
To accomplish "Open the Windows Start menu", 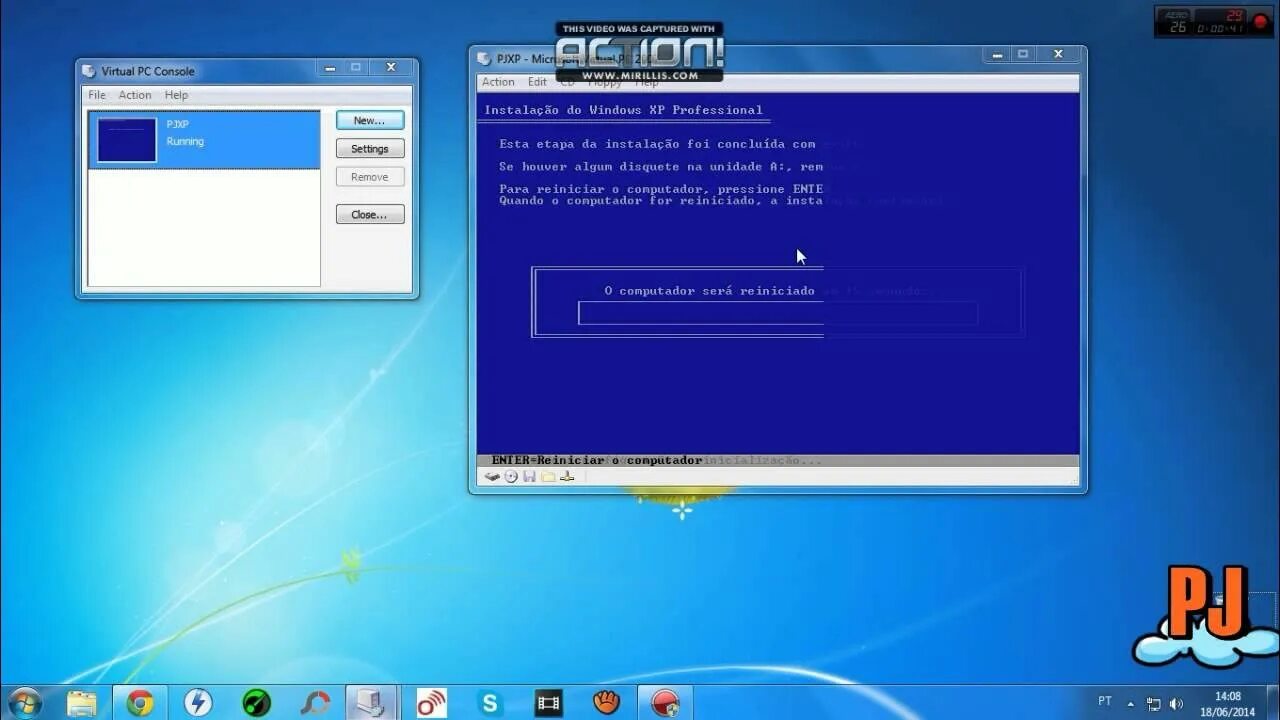I will [x=23, y=703].
